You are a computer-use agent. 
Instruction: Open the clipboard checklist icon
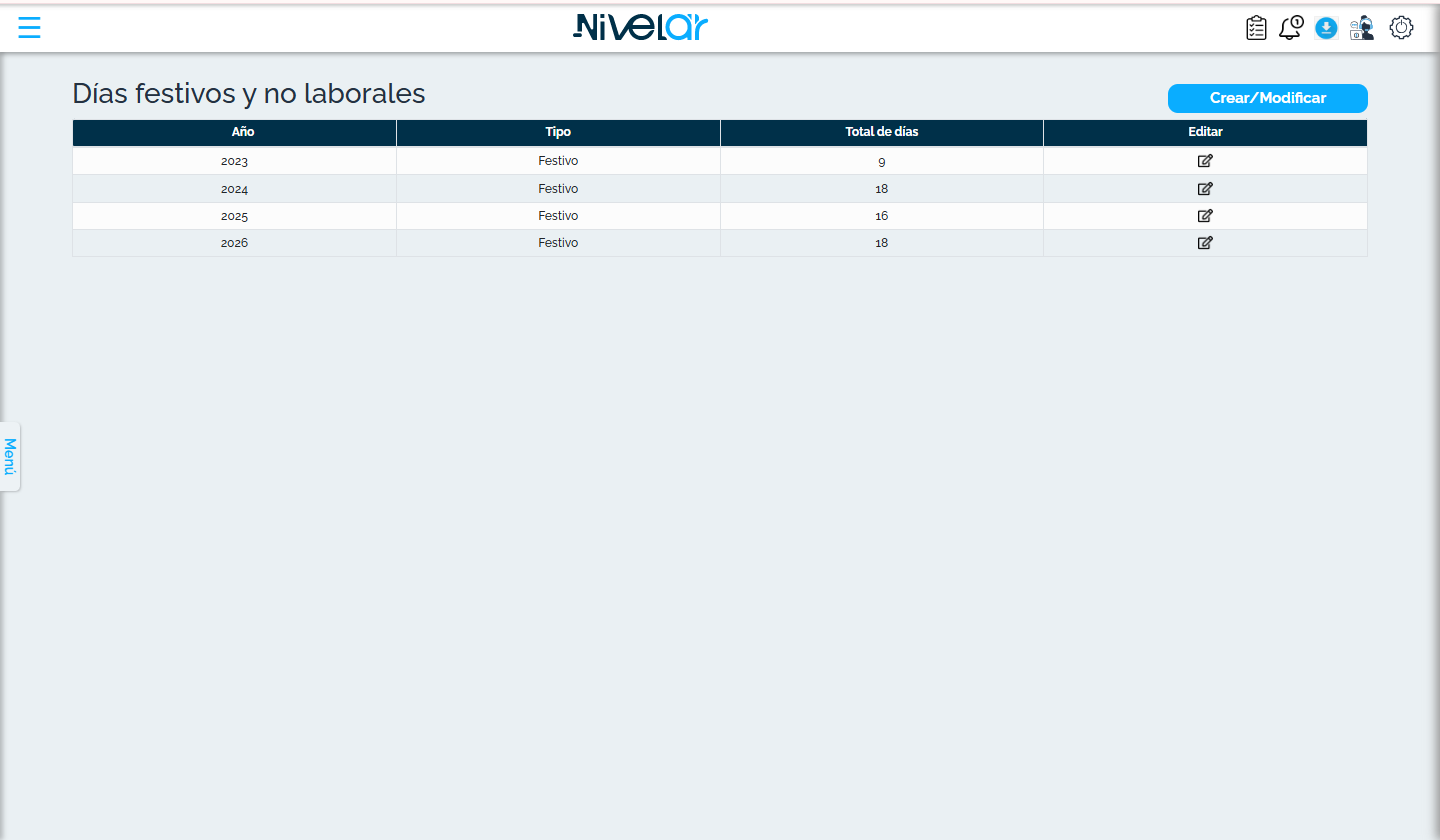[1256, 28]
